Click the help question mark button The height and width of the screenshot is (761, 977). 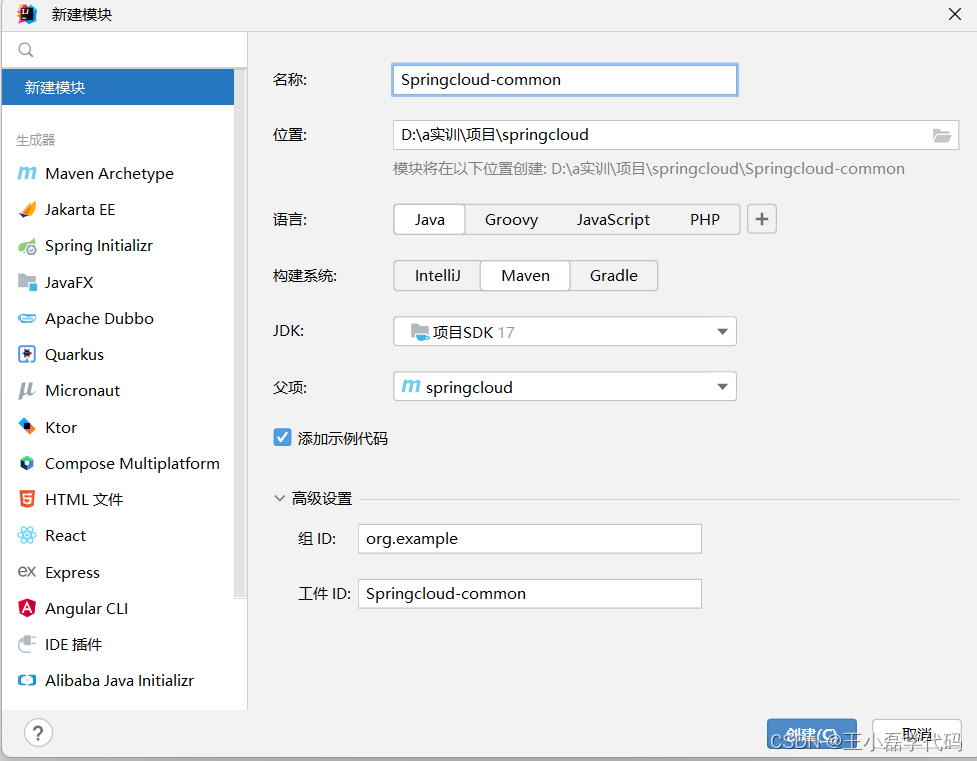38,732
